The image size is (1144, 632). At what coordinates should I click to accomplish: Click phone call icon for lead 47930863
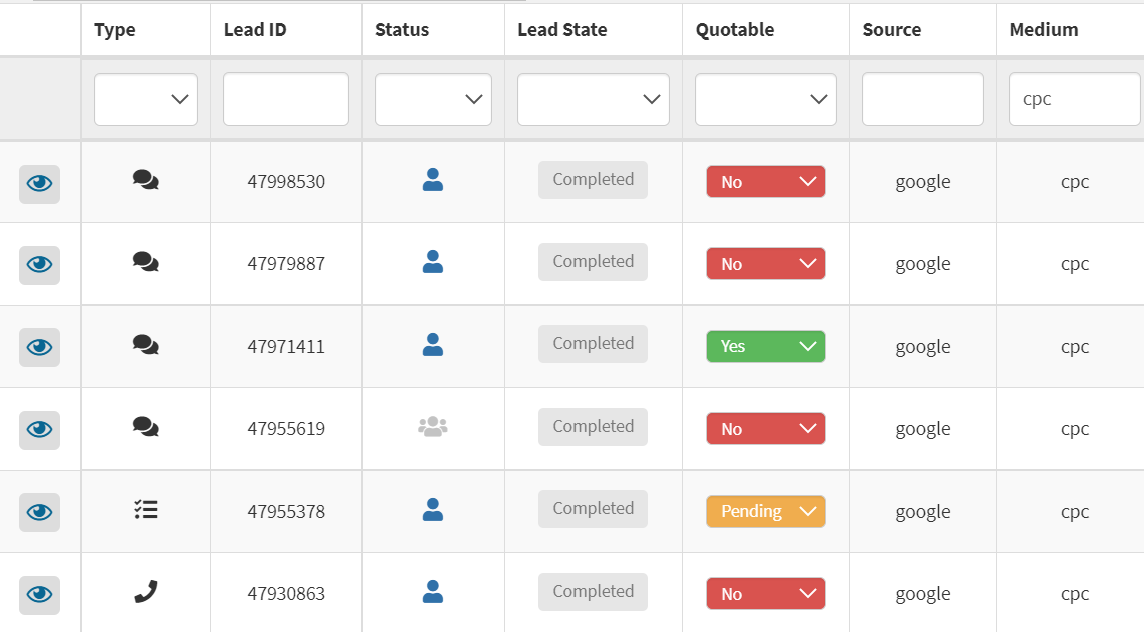146,591
